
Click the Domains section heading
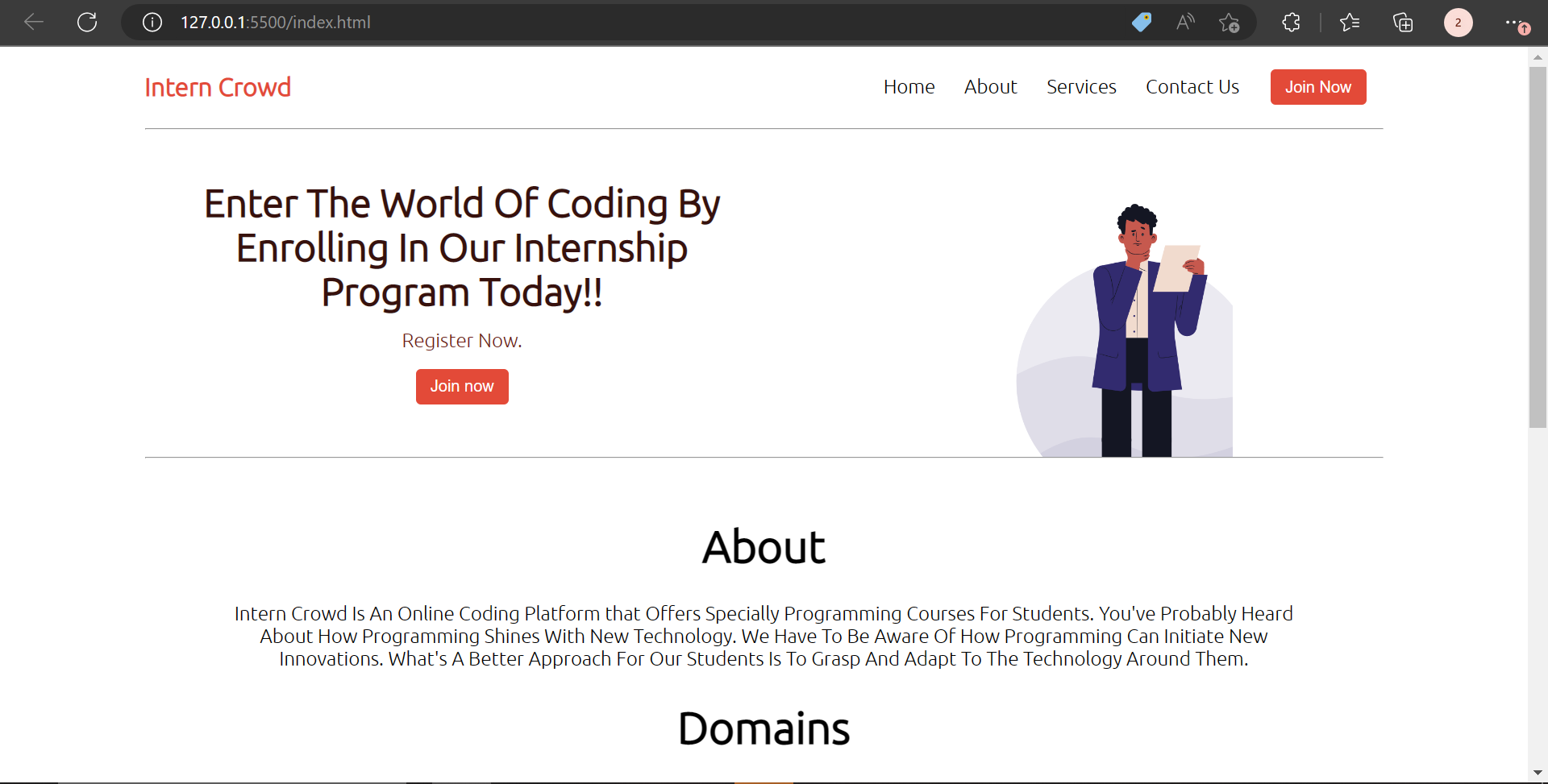point(764,728)
